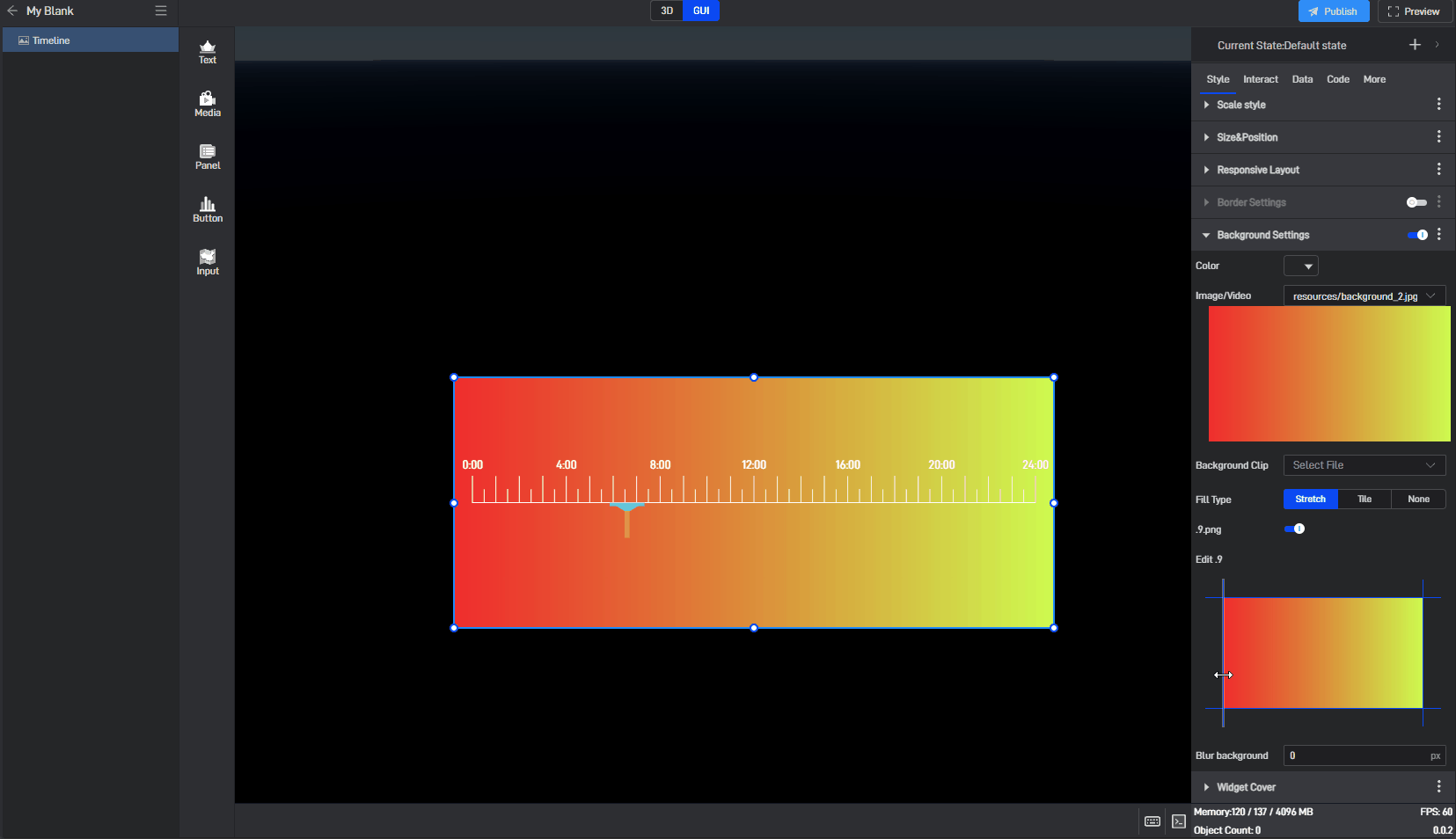Image resolution: width=1456 pixels, height=839 pixels.
Task: Select the Text widget tool
Action: tap(208, 52)
